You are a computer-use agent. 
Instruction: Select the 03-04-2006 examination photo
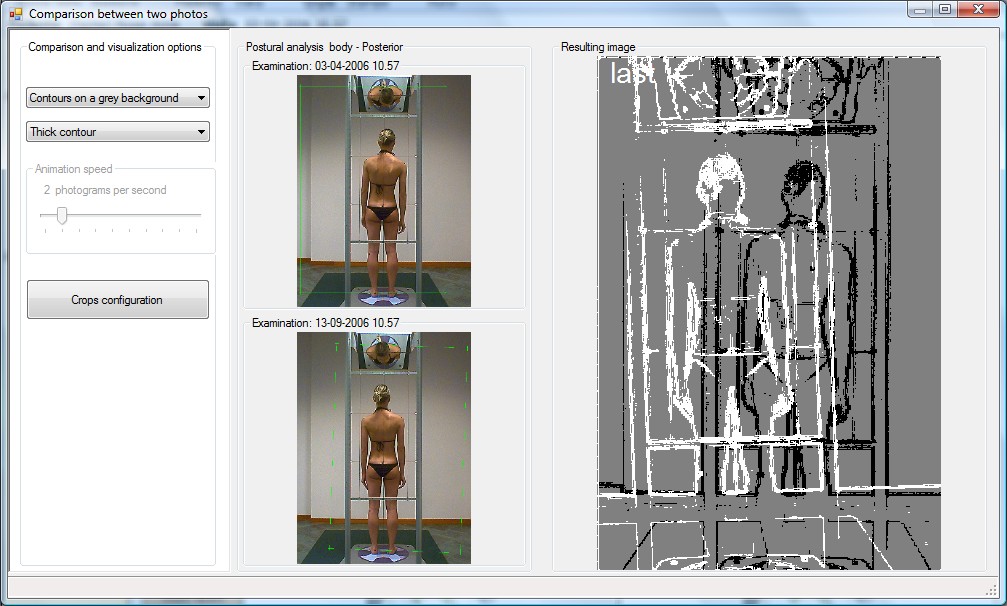pos(383,191)
